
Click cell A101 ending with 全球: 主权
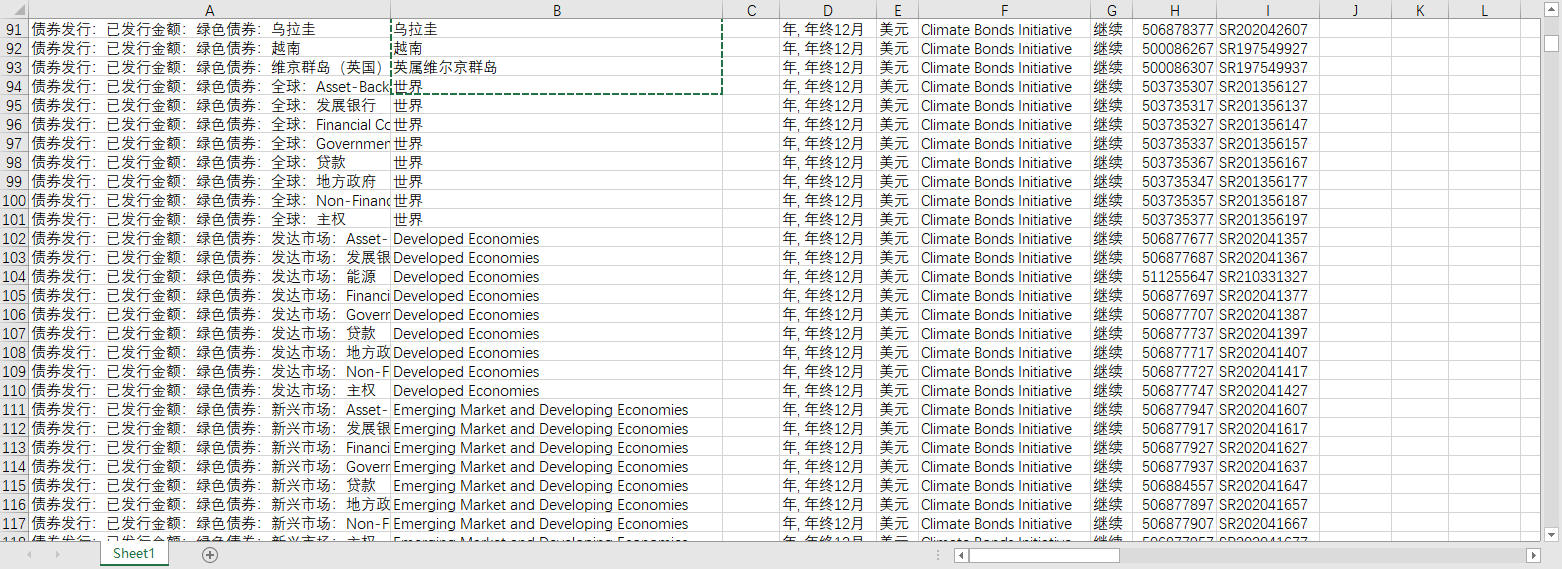(x=209, y=220)
